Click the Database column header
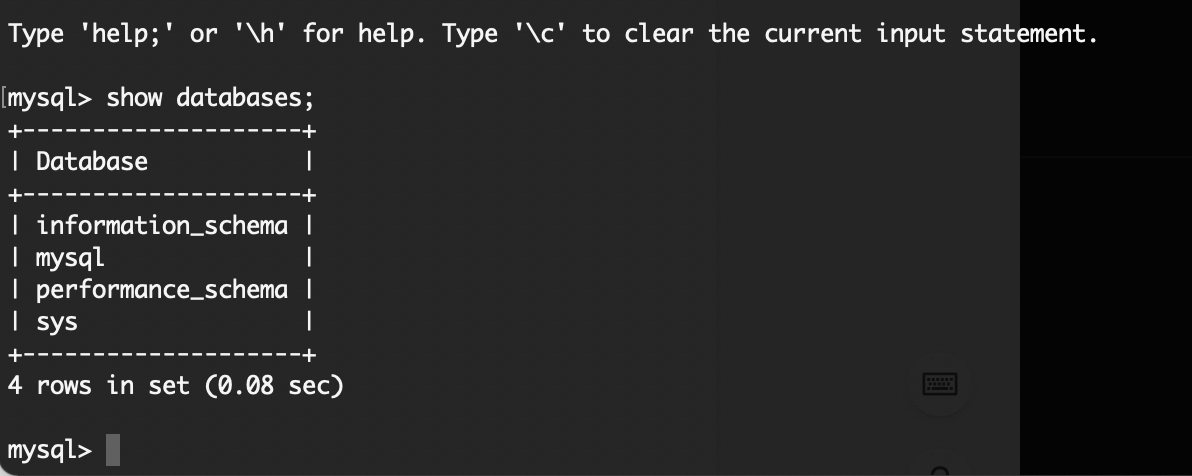Image resolution: width=1192 pixels, height=476 pixels. [92, 161]
